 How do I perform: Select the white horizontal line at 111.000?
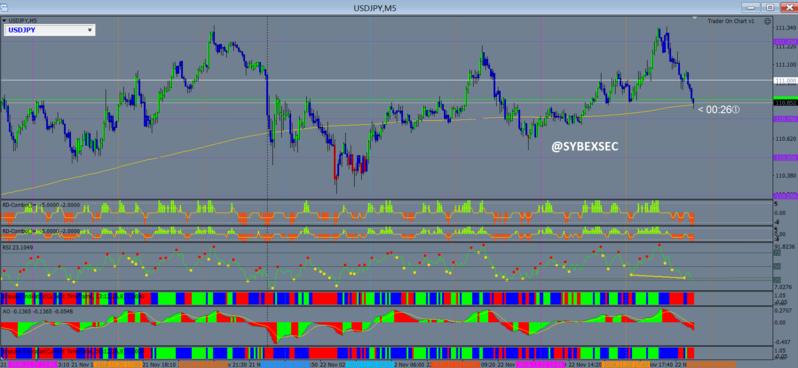(386, 80)
